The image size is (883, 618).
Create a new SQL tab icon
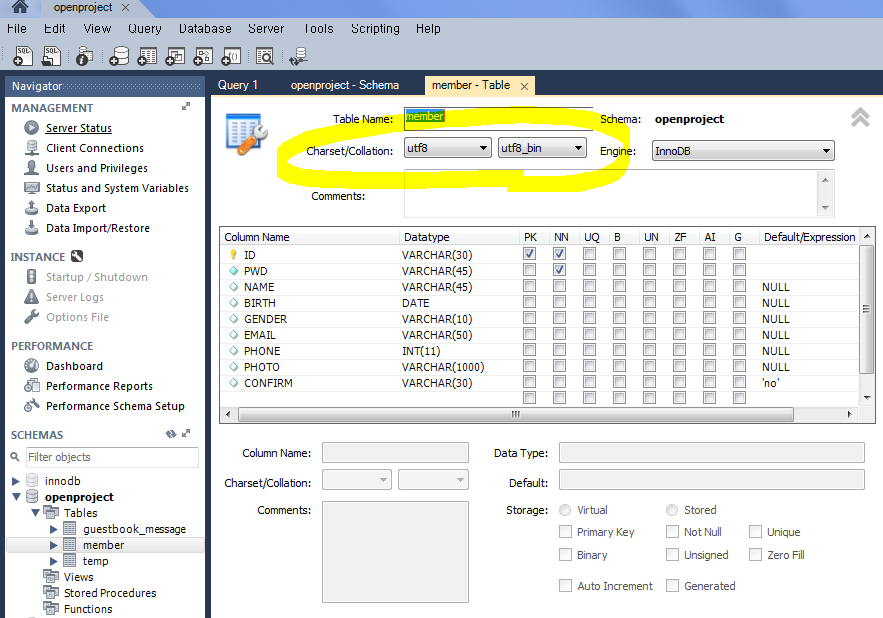click(x=23, y=56)
